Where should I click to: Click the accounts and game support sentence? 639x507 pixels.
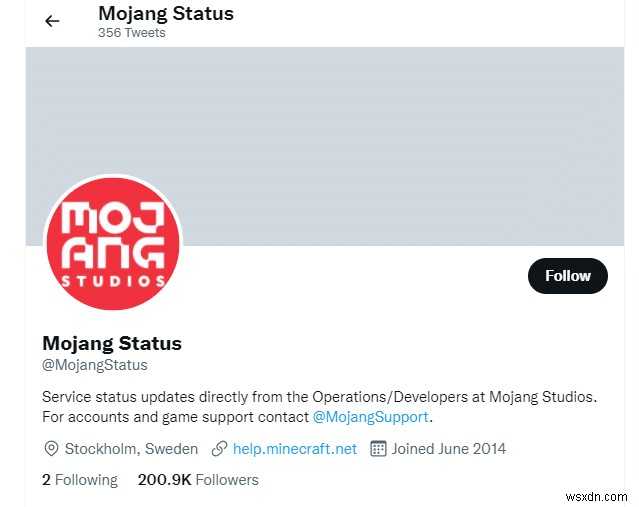click(176, 416)
